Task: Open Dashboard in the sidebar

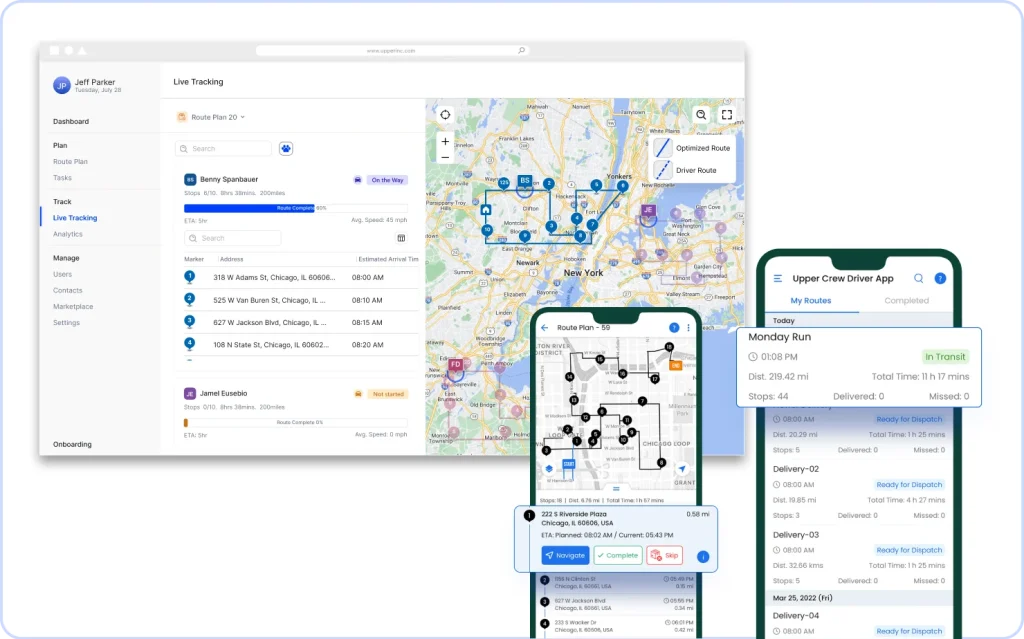Action: (x=71, y=122)
